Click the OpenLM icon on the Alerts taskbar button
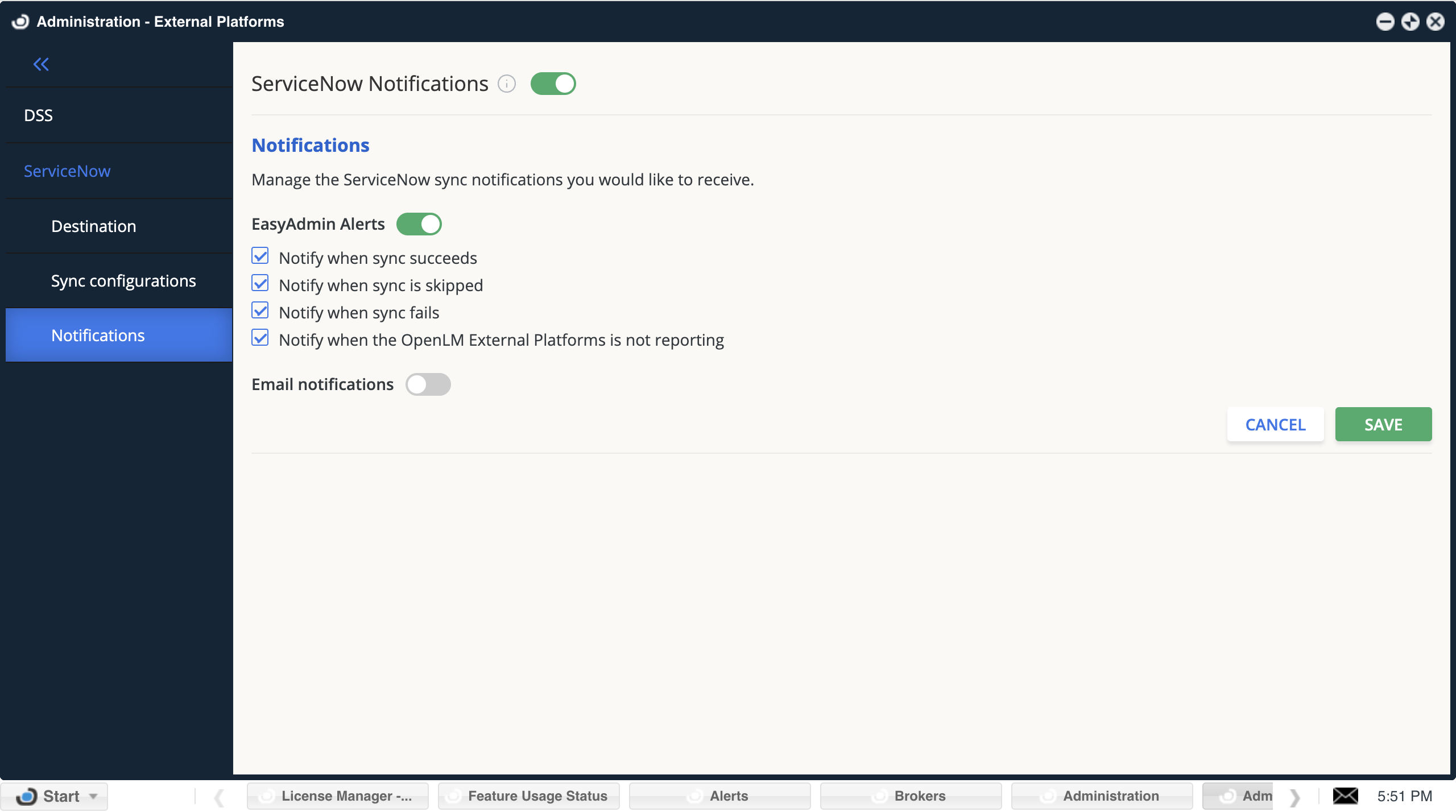This screenshot has width=1456, height=812. pos(695,796)
